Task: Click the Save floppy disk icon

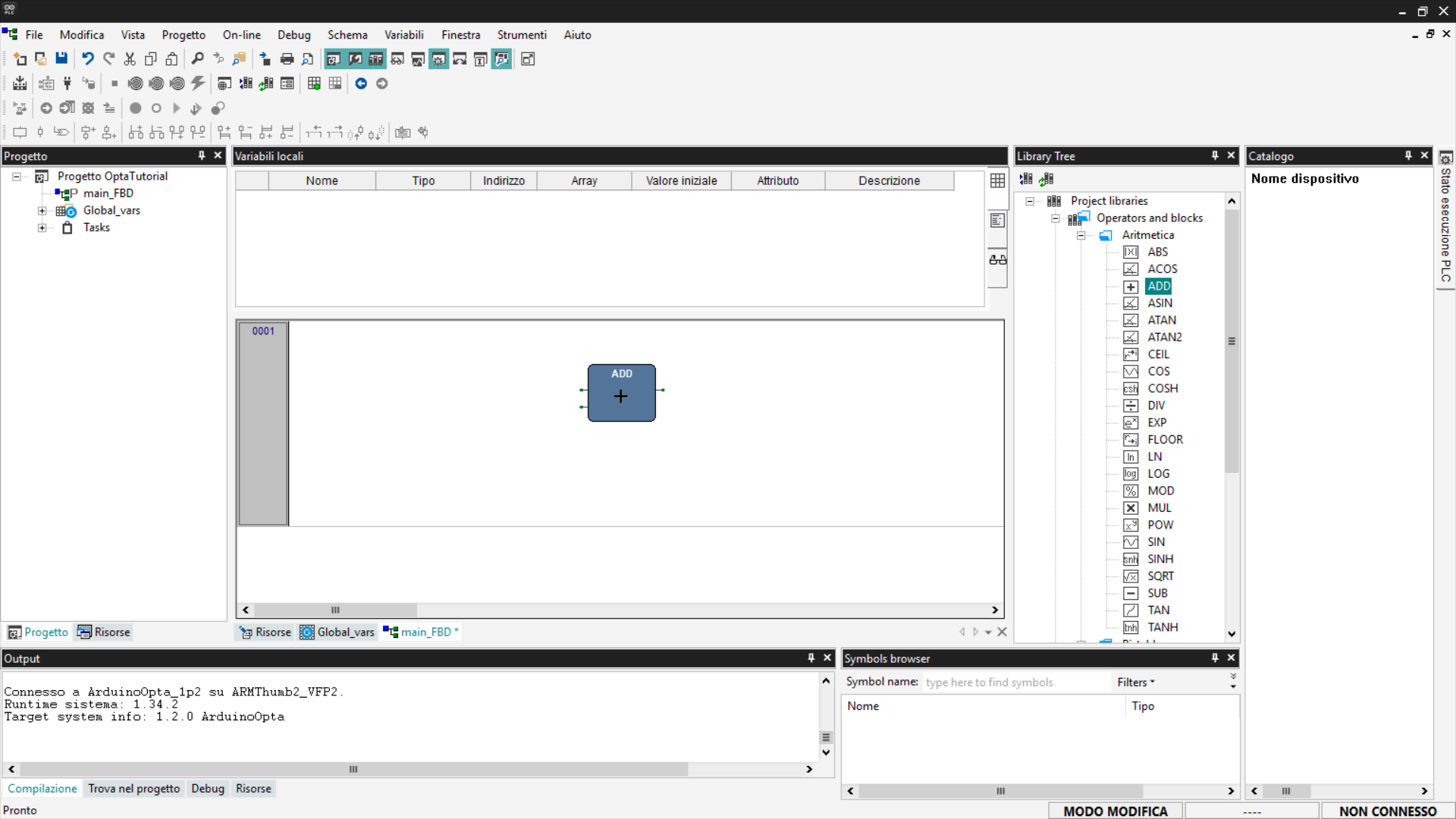Action: tap(61, 59)
